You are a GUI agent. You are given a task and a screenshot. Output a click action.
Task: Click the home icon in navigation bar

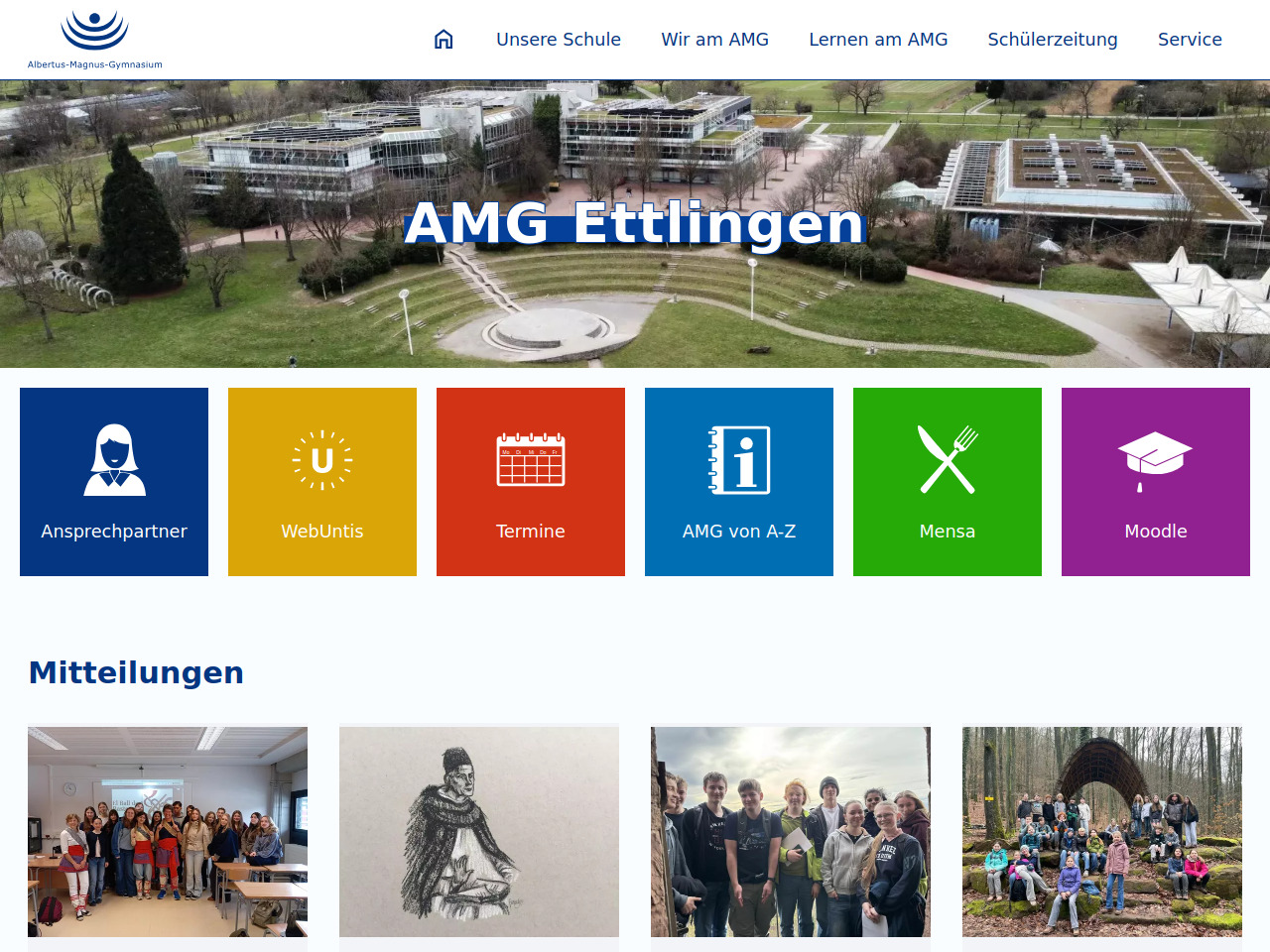pos(444,40)
